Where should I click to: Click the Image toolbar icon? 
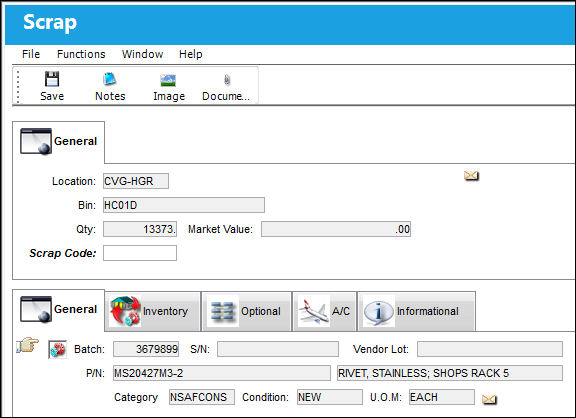point(168,80)
